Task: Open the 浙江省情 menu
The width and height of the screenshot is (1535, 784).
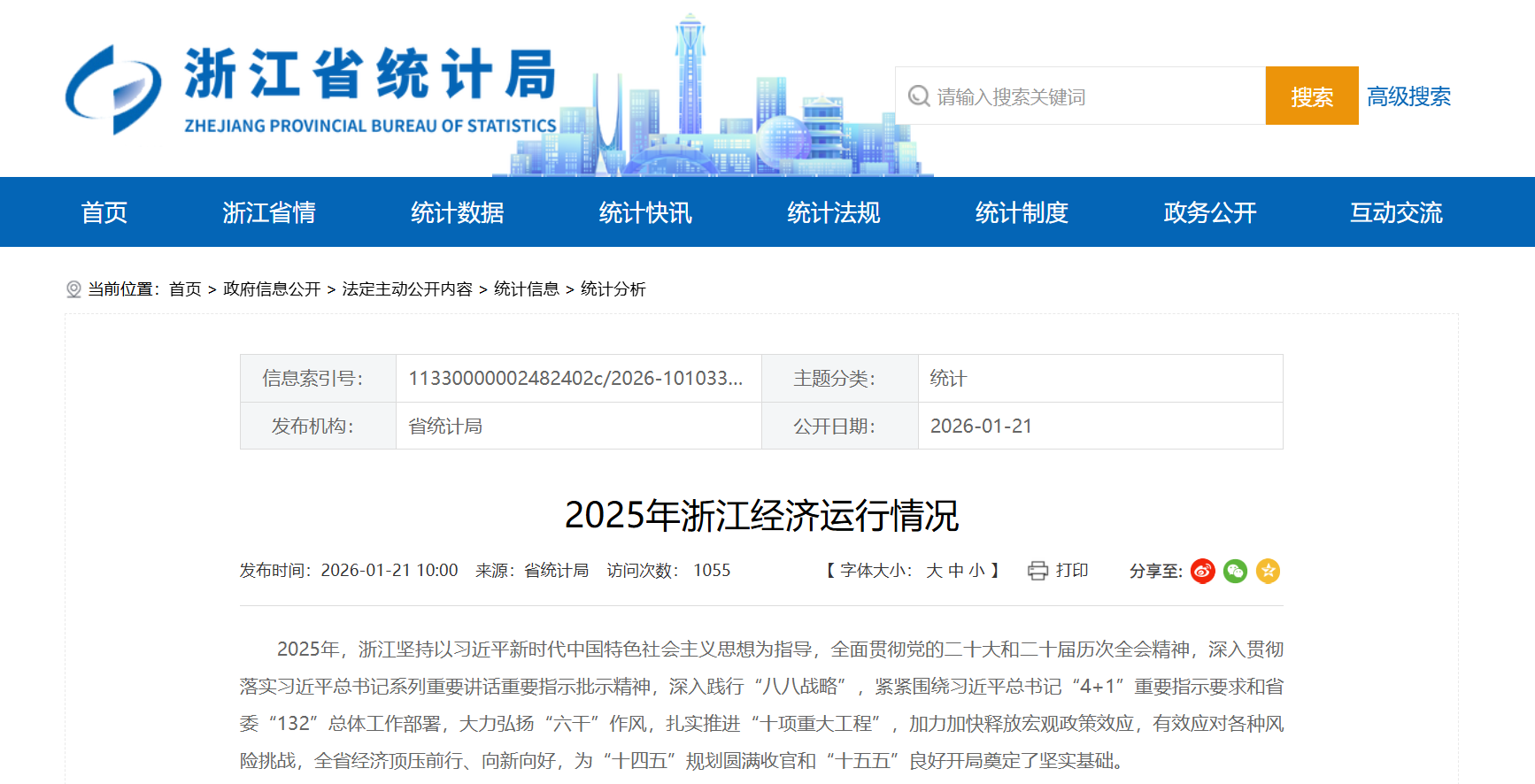Action: (269, 212)
